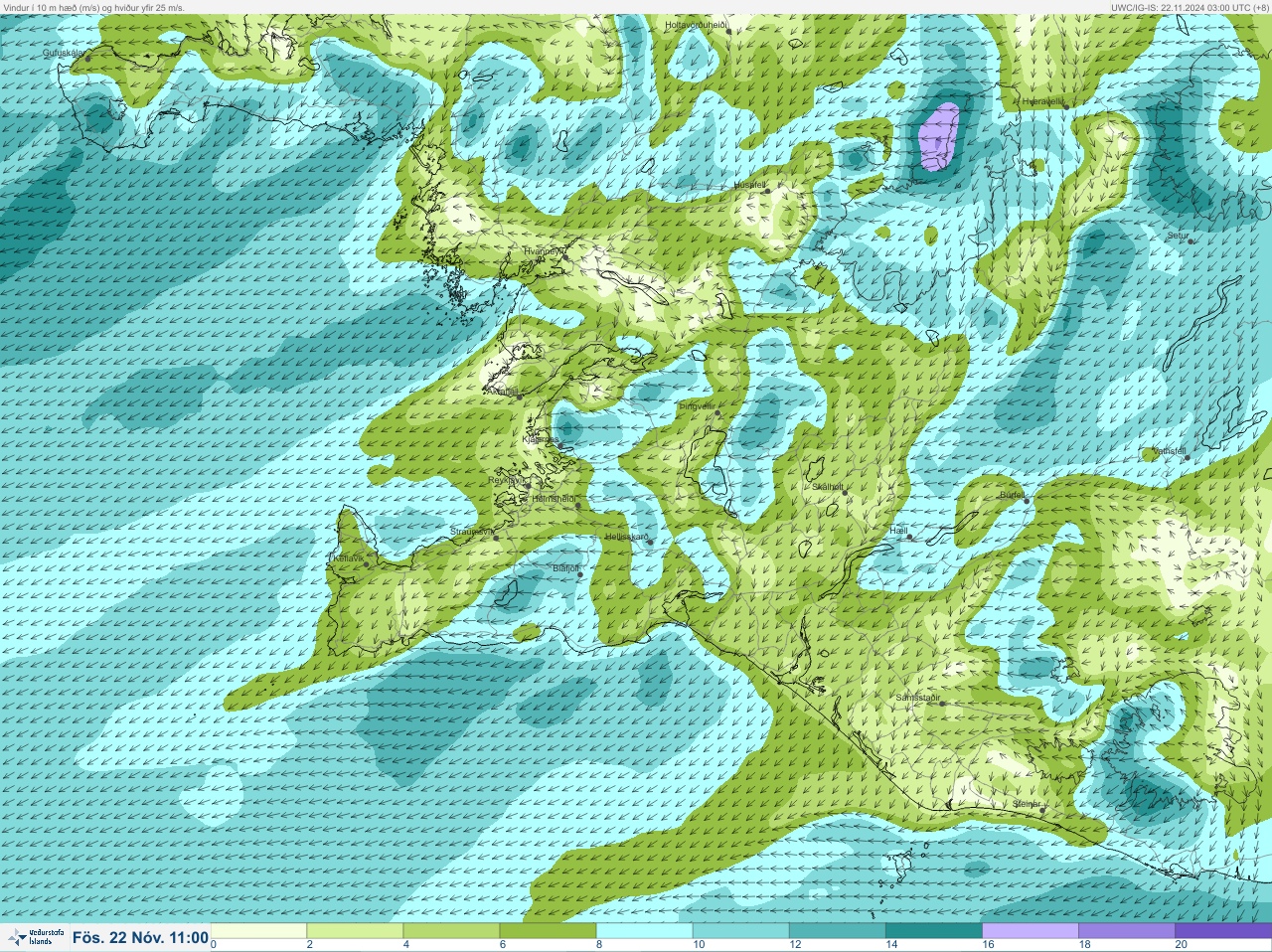Click the Hvanneyri station marker

click(564, 255)
